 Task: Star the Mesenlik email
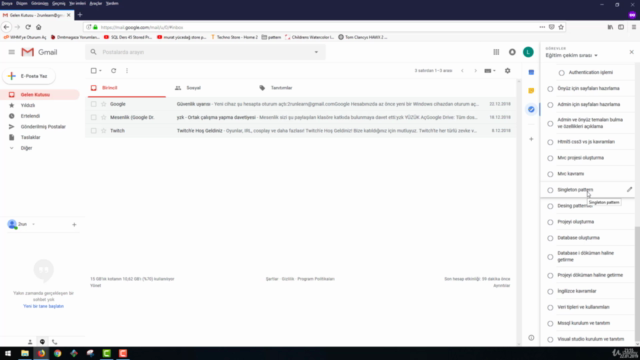pyautogui.click(x=104, y=117)
